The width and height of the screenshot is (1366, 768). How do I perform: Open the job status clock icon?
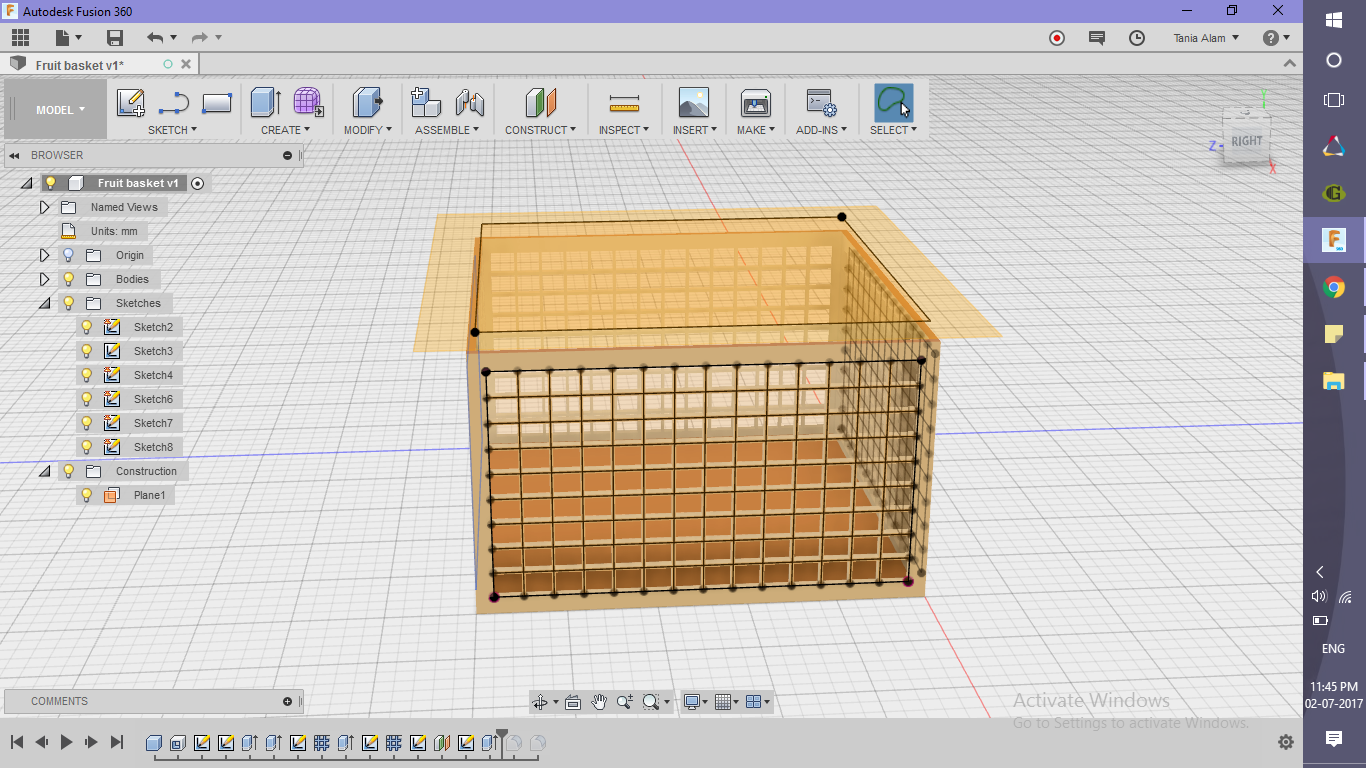click(x=1137, y=38)
